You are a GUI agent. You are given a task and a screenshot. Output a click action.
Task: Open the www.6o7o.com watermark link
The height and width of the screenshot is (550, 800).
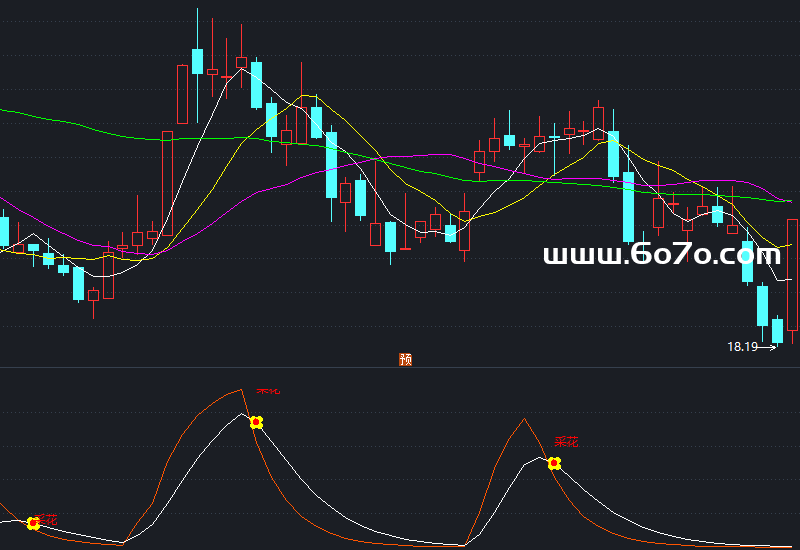click(661, 255)
